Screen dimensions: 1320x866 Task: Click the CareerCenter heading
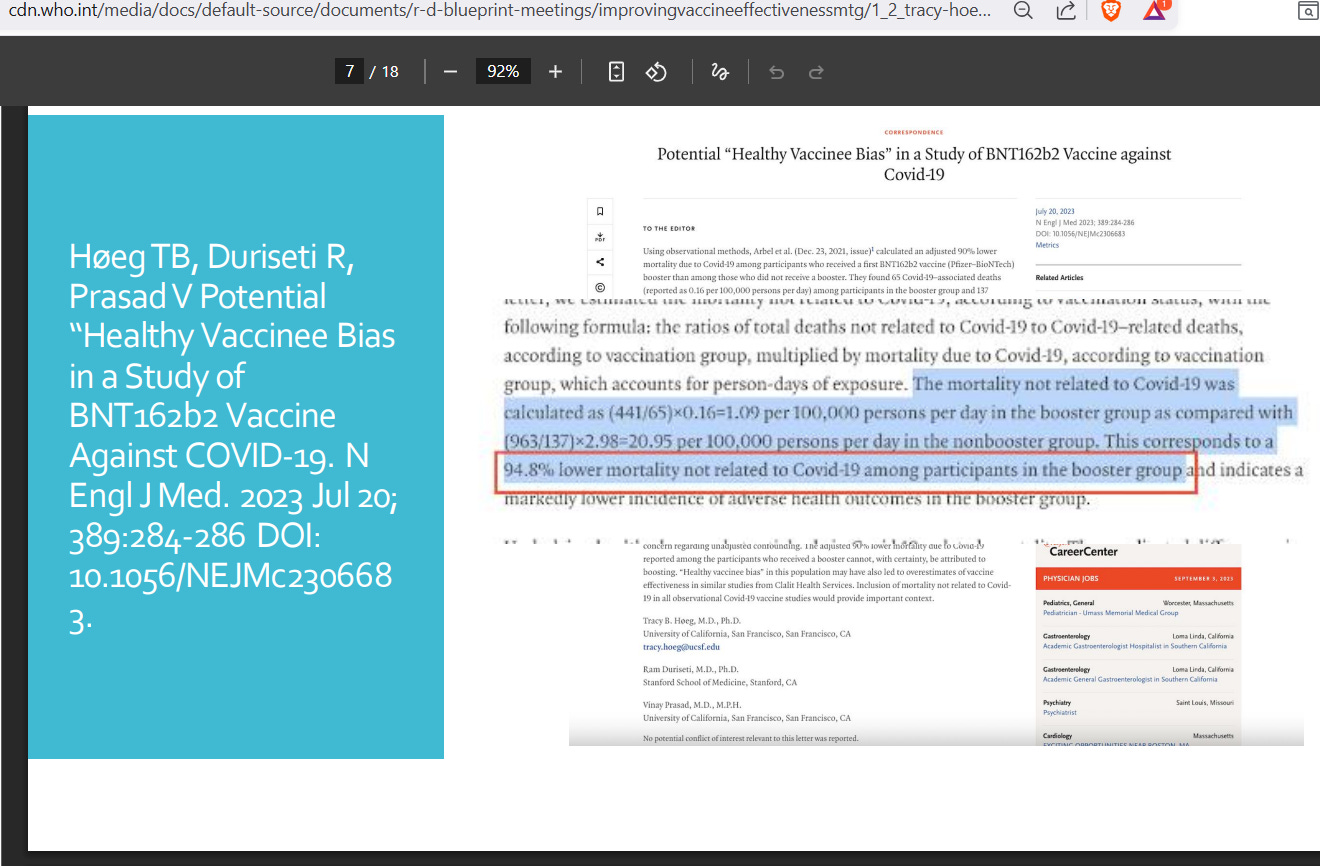click(x=1083, y=551)
